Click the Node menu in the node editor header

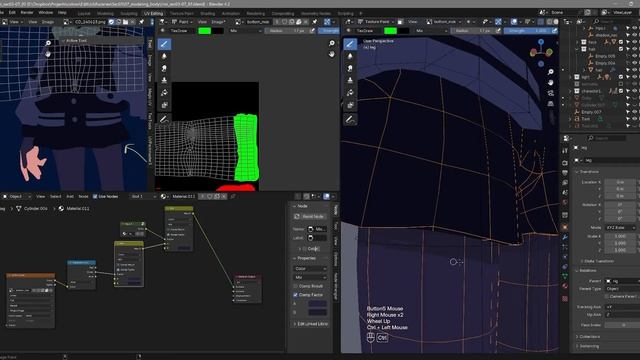click(x=83, y=196)
